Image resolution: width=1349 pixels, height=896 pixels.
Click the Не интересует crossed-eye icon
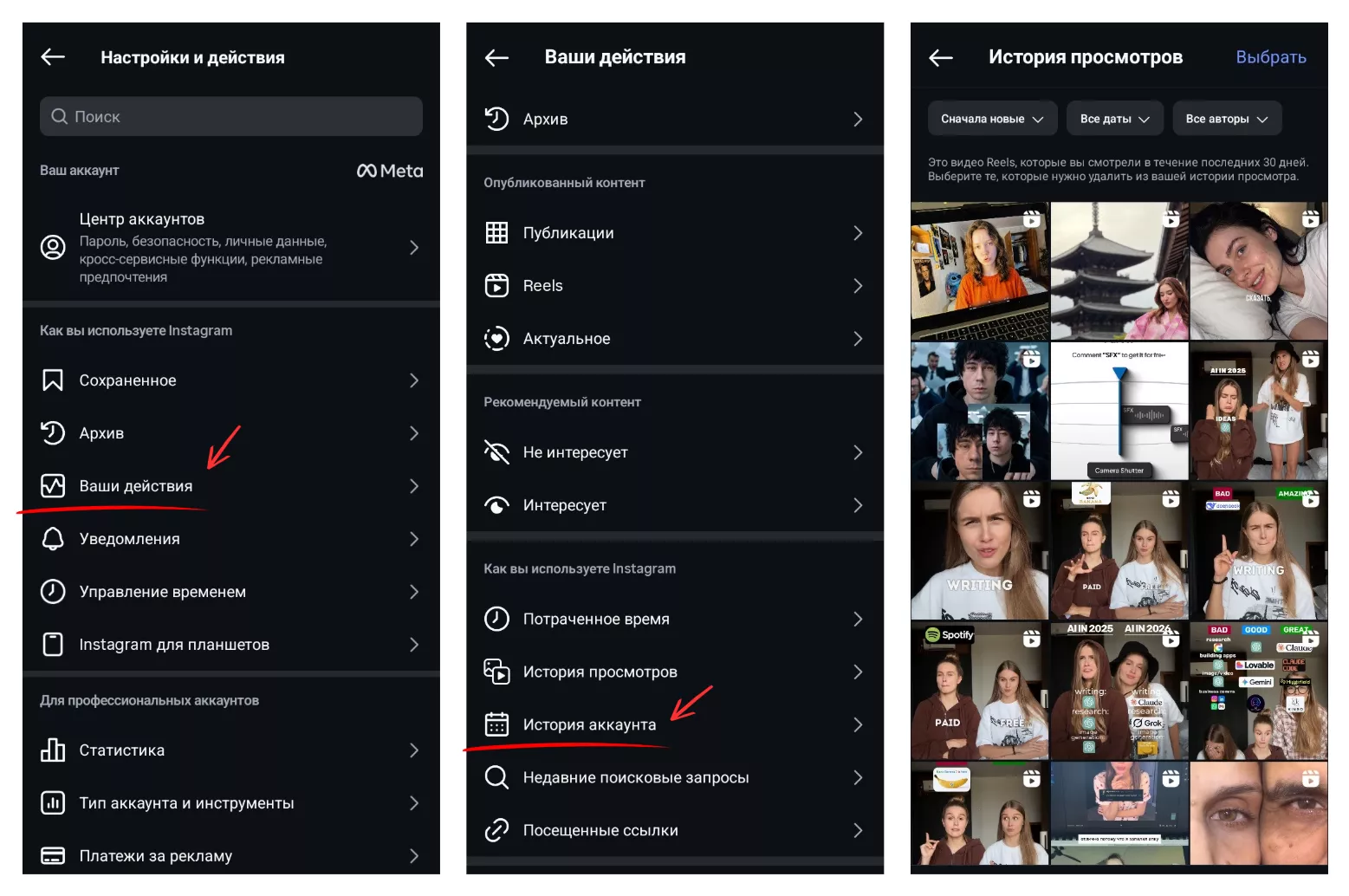(x=496, y=451)
